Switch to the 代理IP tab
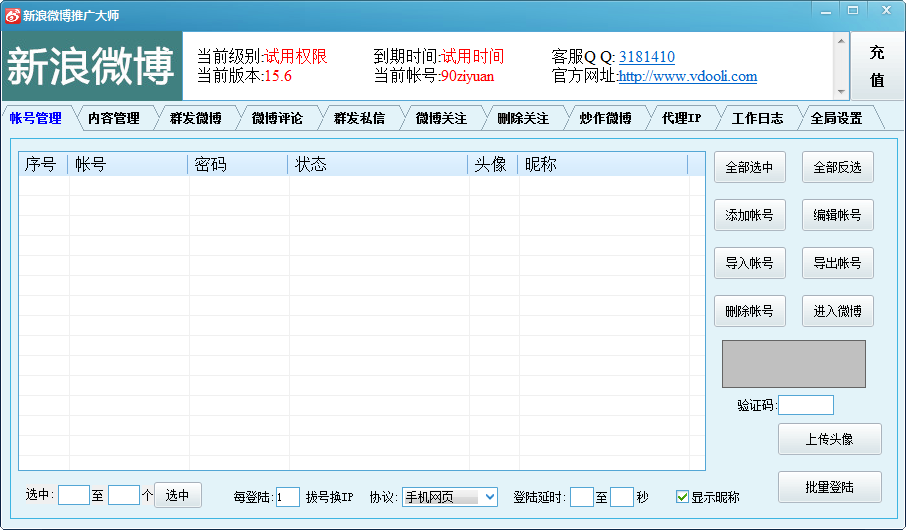 [682, 118]
